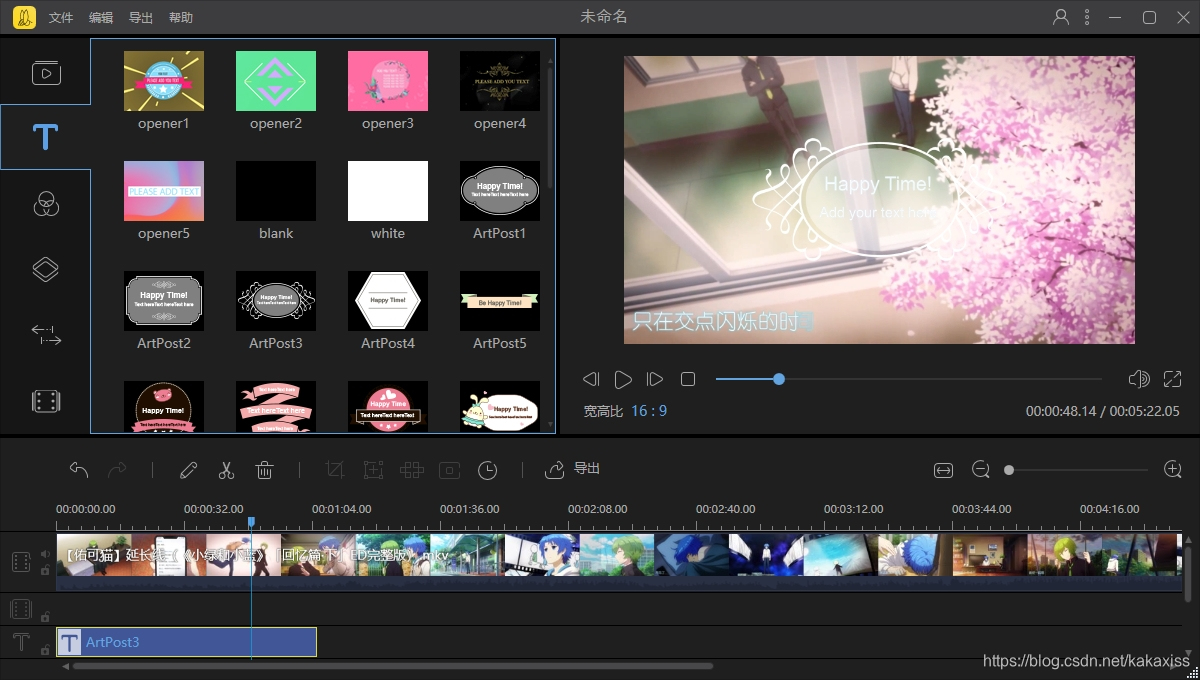Select the ArtPost3 clip on text track
Viewport: 1200px width, 680px height.
(x=186, y=642)
